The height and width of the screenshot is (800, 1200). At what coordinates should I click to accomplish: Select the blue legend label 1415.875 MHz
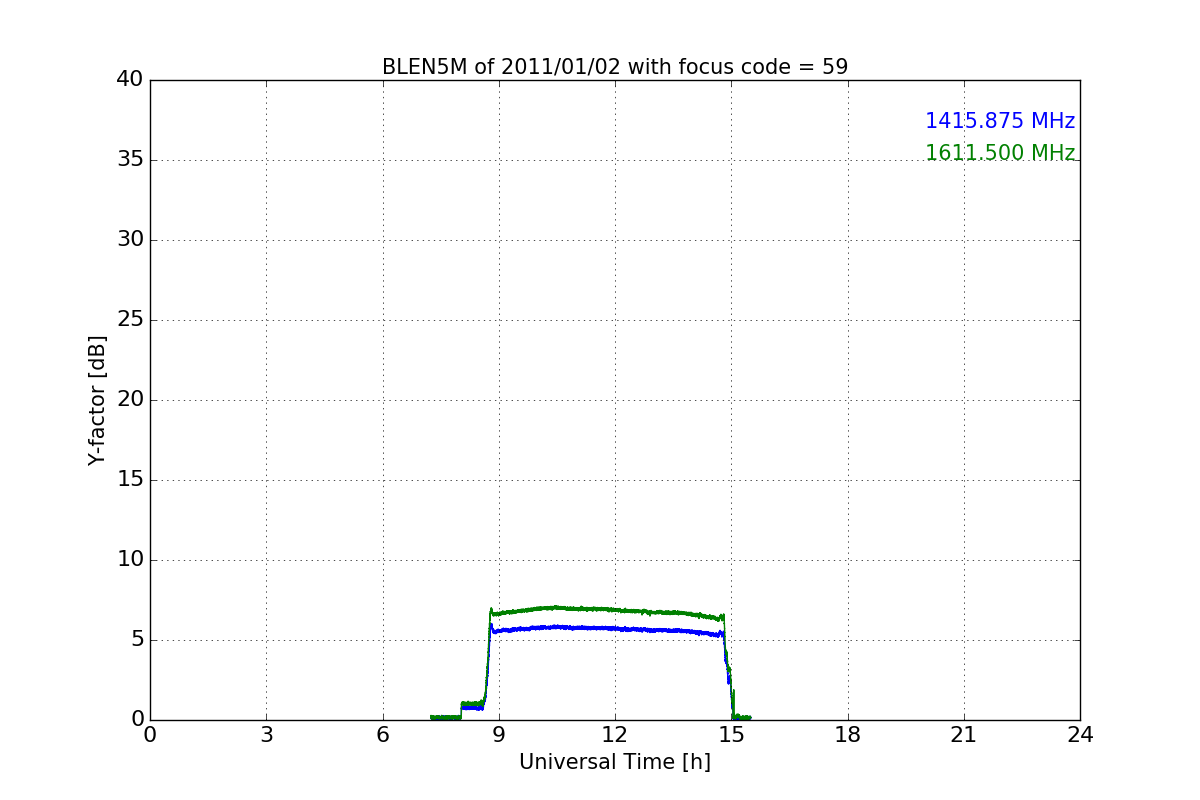pyautogui.click(x=1000, y=121)
